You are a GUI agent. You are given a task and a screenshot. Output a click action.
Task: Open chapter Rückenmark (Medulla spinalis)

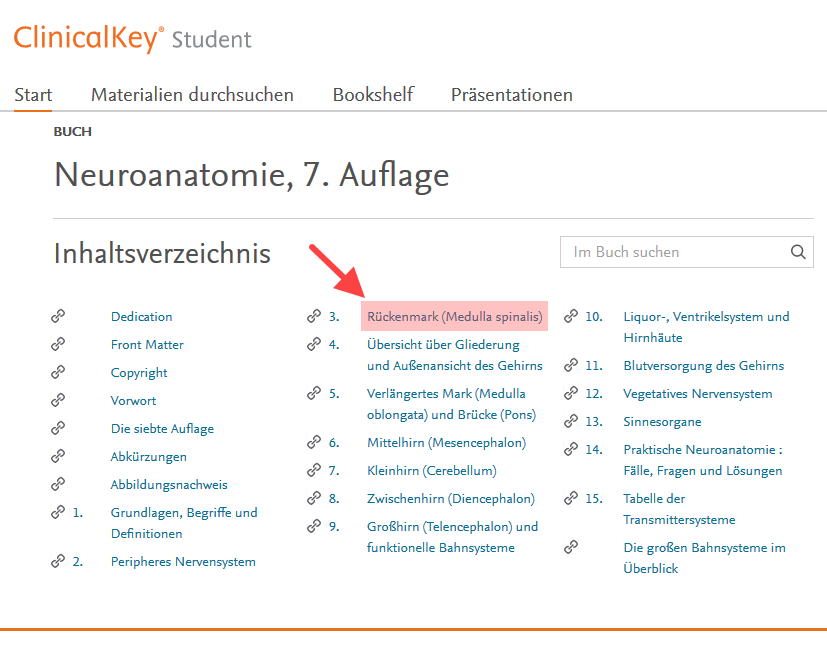(x=454, y=317)
